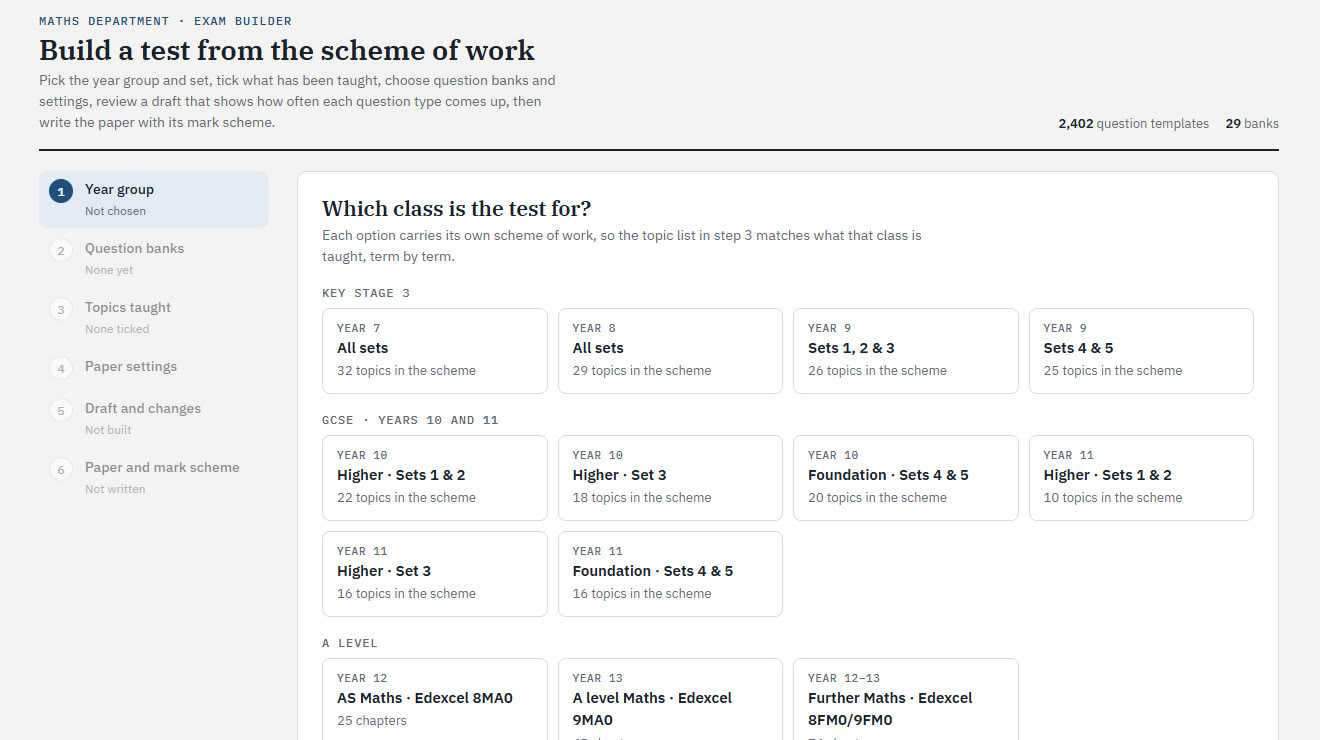Click the "KEY STAGE 3" section label

point(366,293)
